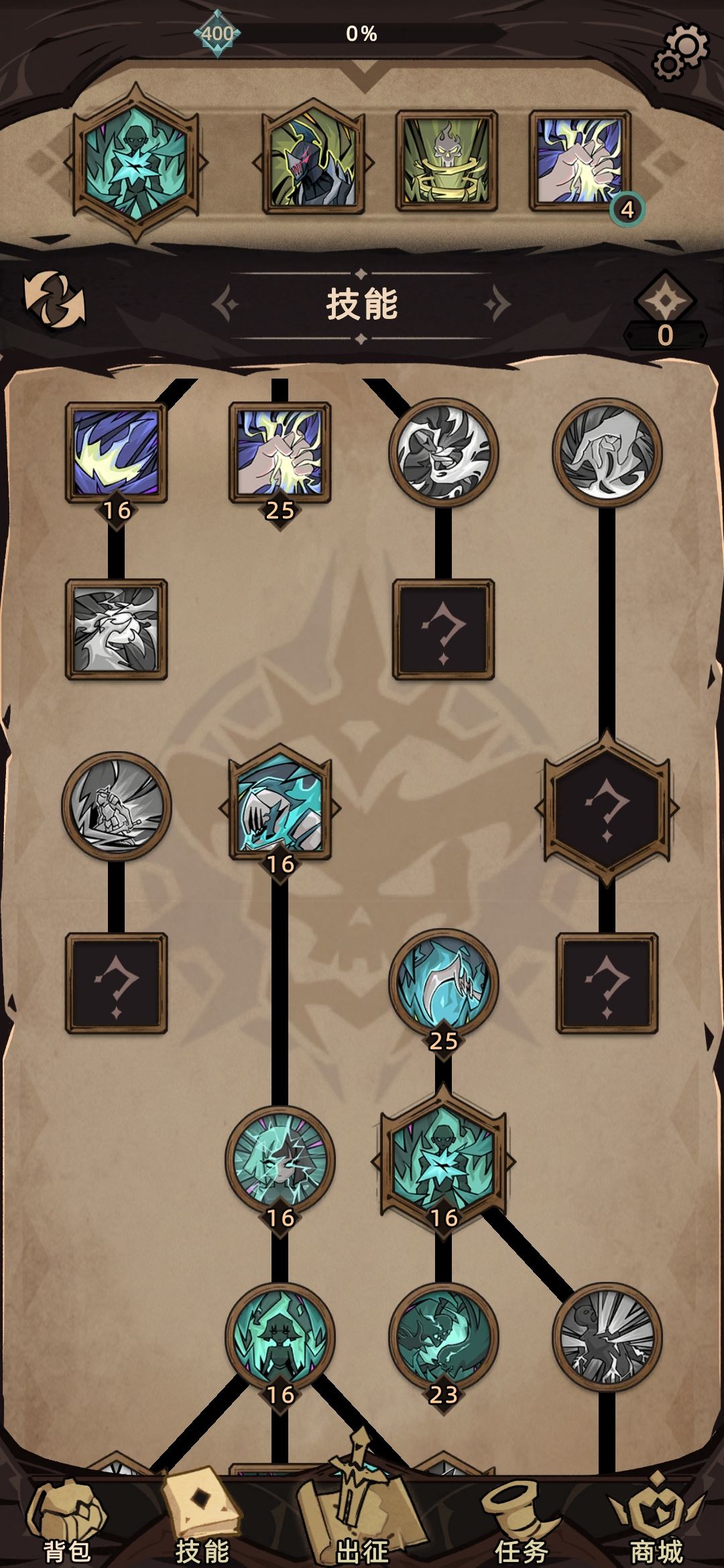Screen dimensions: 724x1568
Task: Open the settings gear icon
Action: click(x=681, y=52)
